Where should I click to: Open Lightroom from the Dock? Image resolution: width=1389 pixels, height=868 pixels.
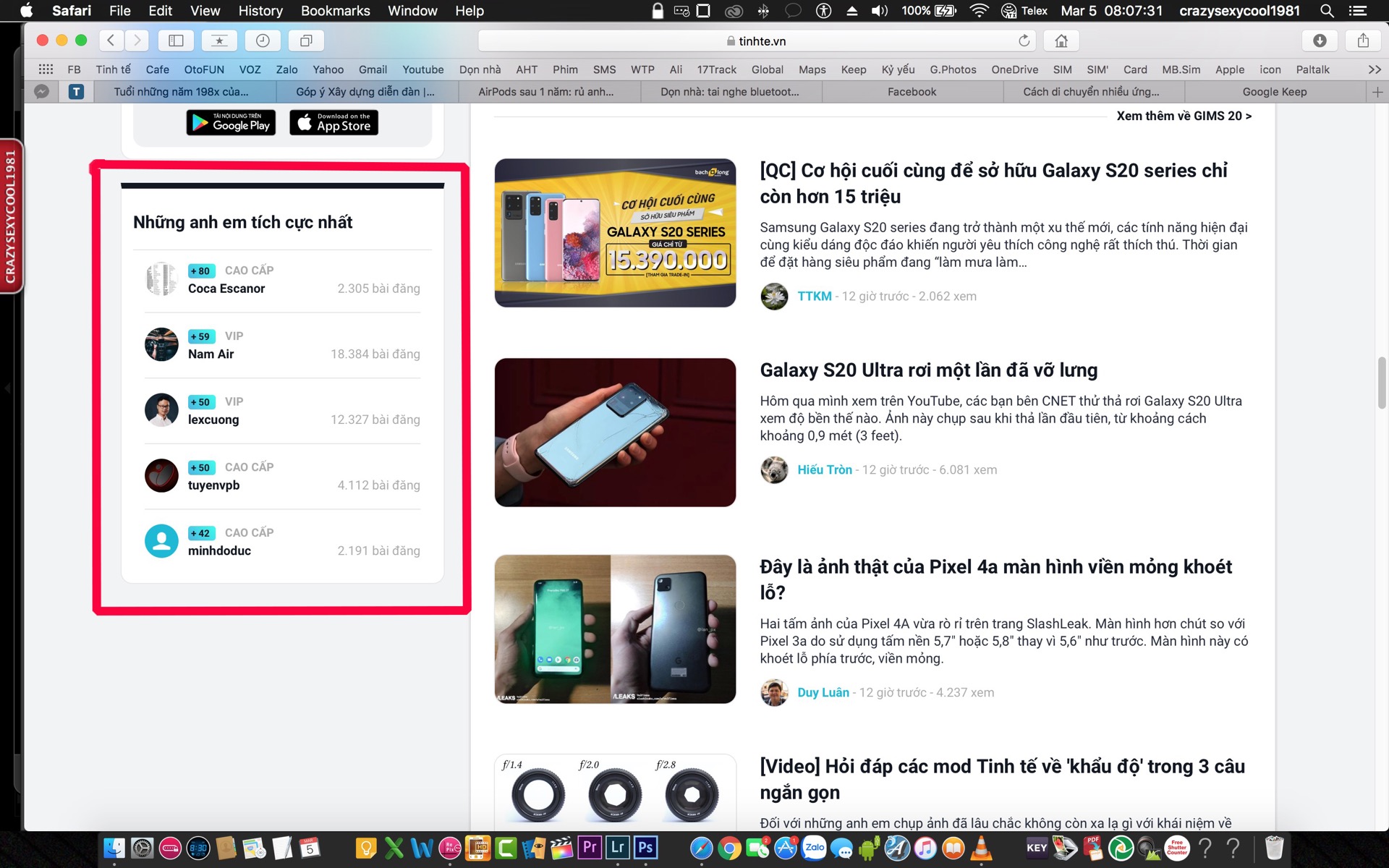(617, 847)
